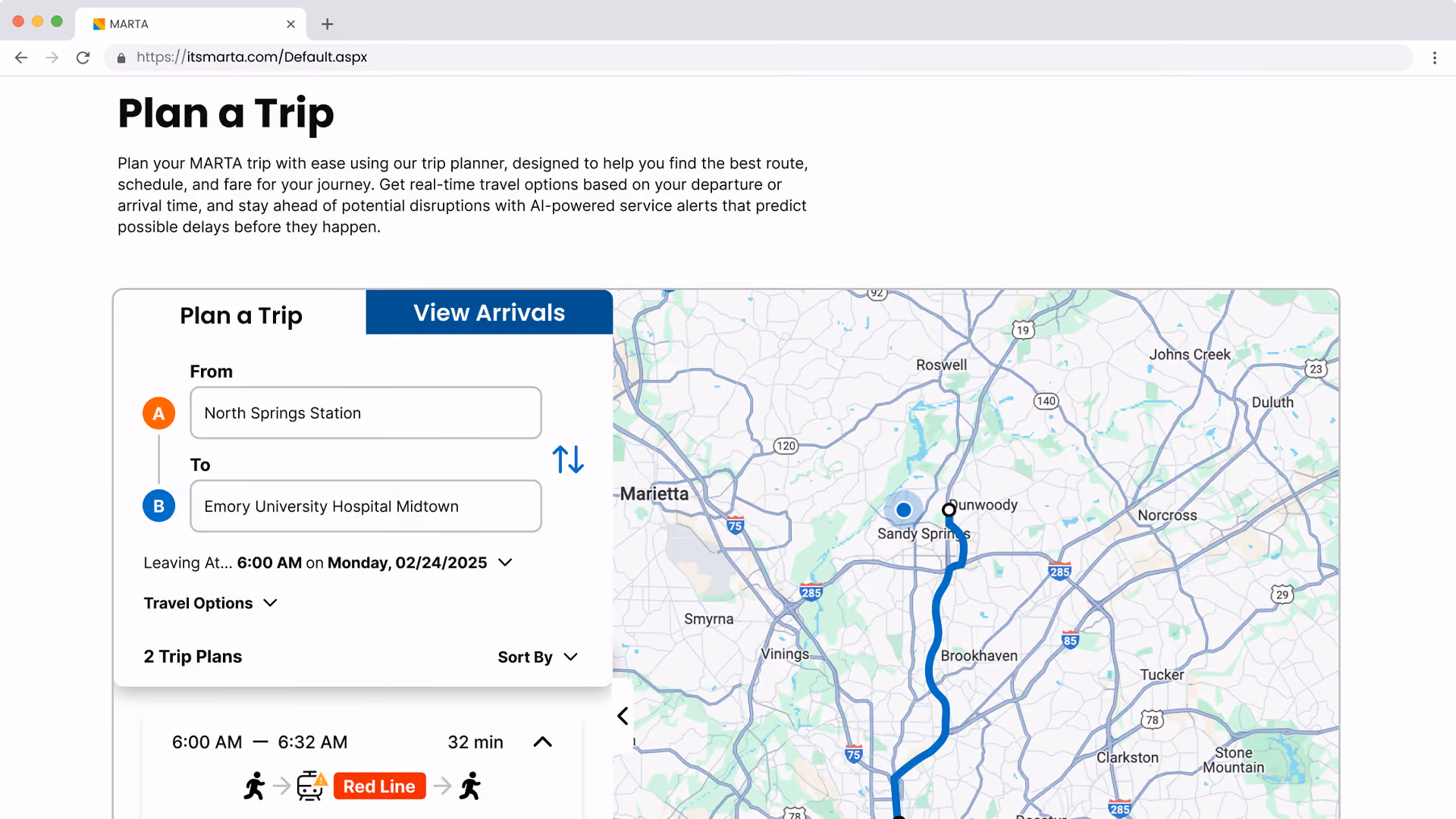Click the From field North Springs Station
This screenshot has width=1456, height=819.
366,413
